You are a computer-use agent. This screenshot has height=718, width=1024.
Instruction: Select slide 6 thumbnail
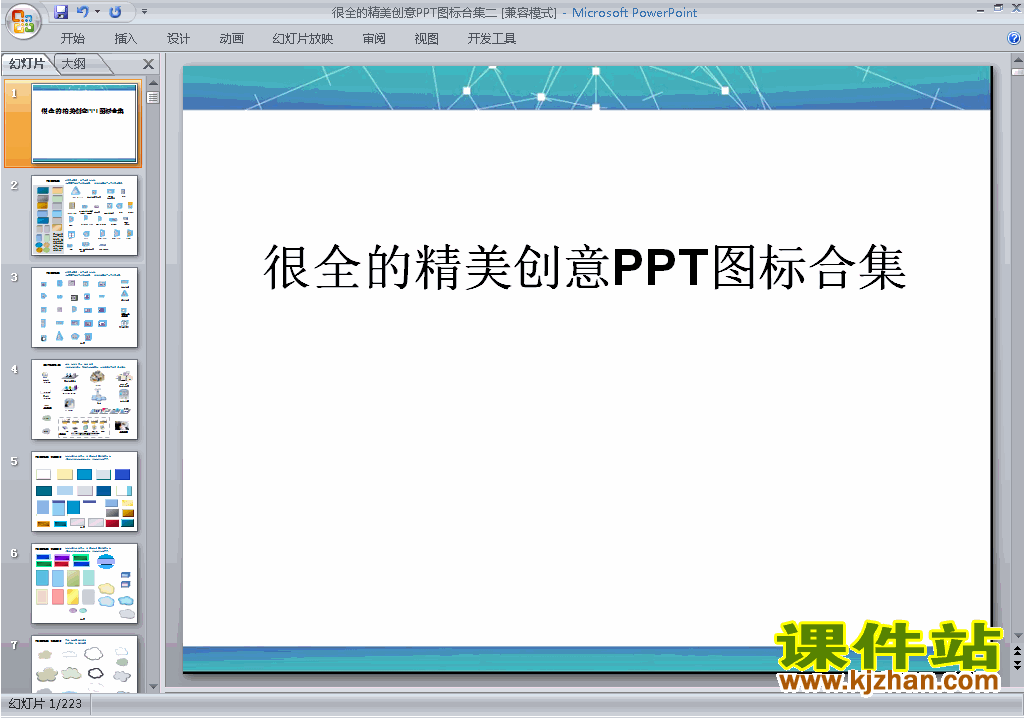click(x=84, y=583)
